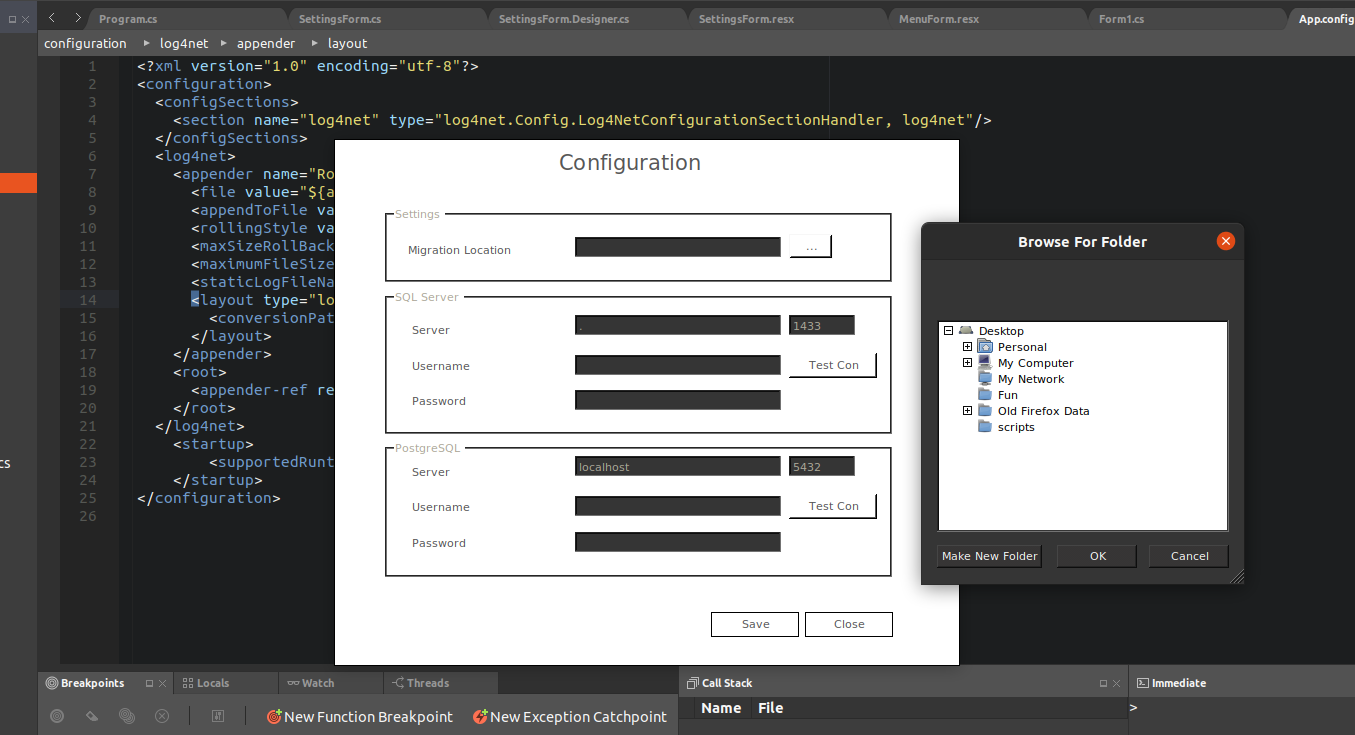Switch to the Program.cs tab
This screenshot has width=1355, height=735.
[x=187, y=19]
